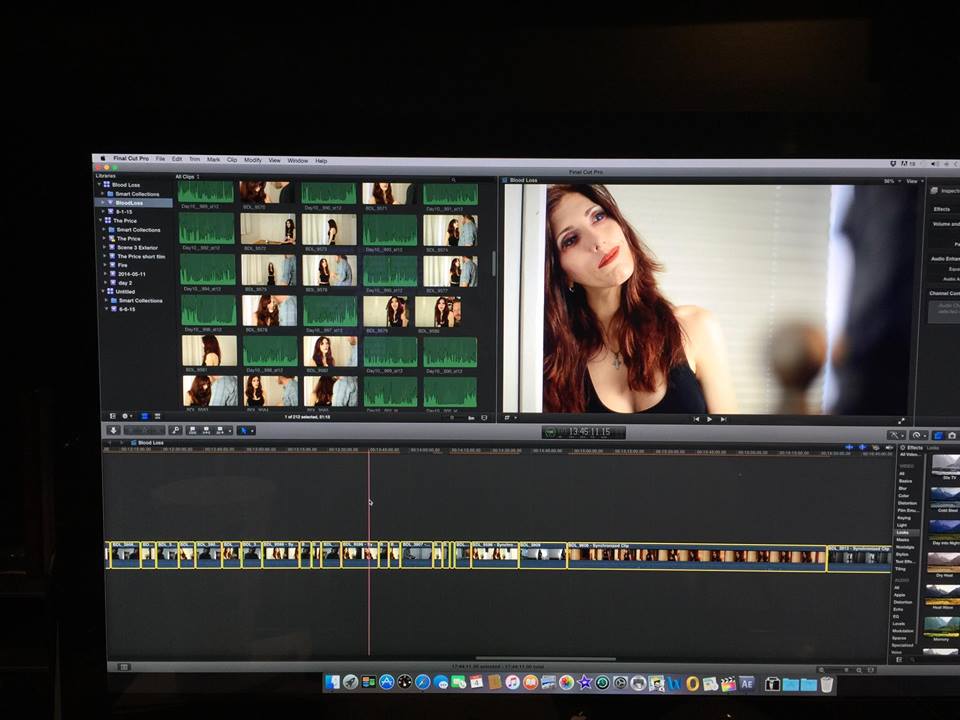The width and height of the screenshot is (960, 720).
Task: Open the keyword editor key icon
Action: (x=175, y=430)
